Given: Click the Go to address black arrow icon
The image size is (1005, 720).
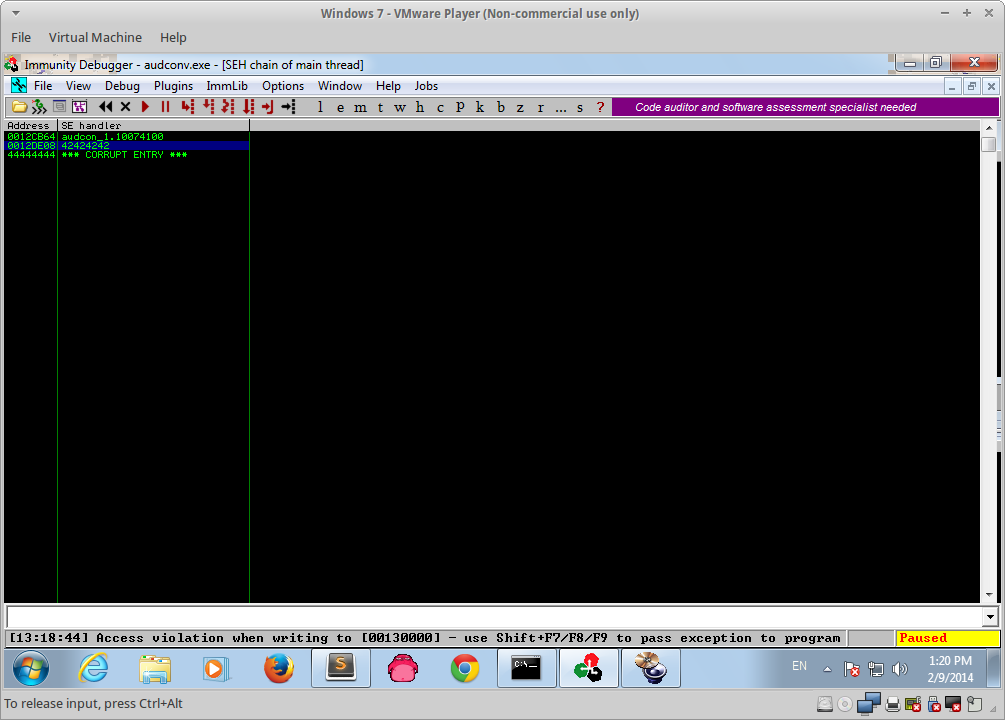Looking at the screenshot, I should pyautogui.click(x=288, y=107).
